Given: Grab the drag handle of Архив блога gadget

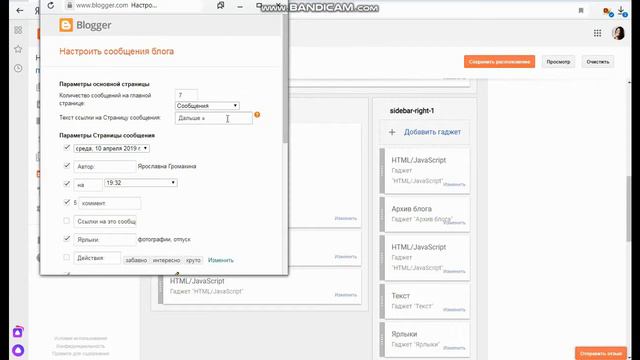Looking at the screenshot, I should (x=382, y=214).
